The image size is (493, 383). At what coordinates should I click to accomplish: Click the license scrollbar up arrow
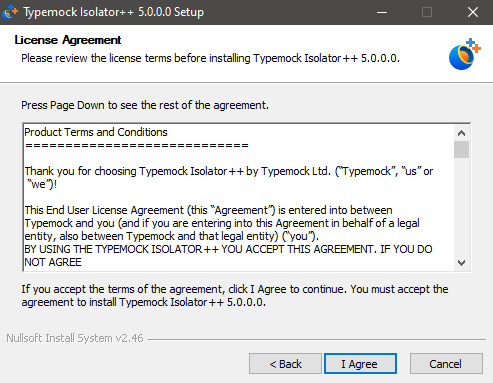click(x=461, y=133)
